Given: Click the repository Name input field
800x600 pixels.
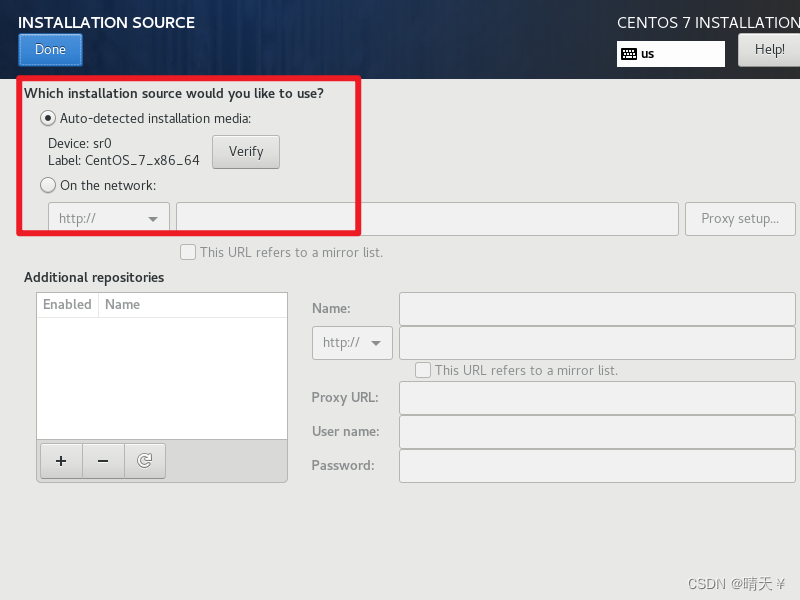Looking at the screenshot, I should 597,309.
